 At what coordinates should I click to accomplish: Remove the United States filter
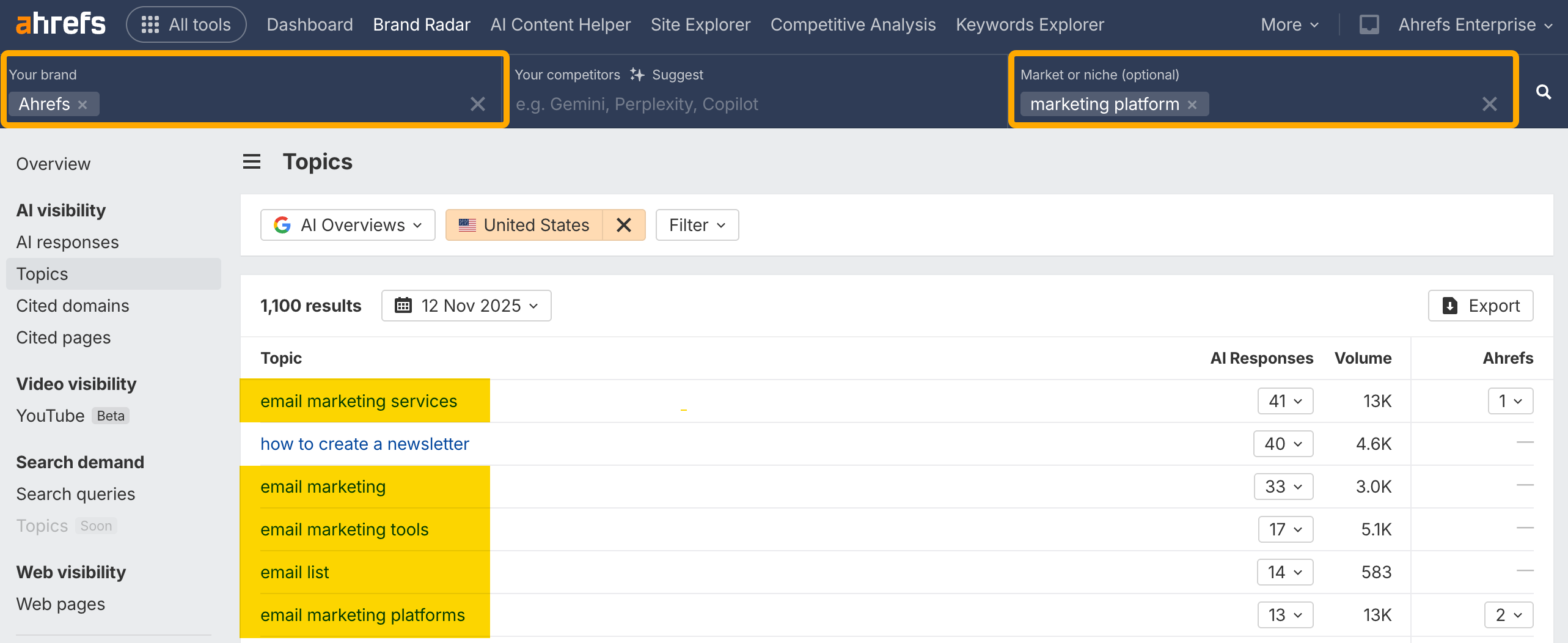pyautogui.click(x=623, y=225)
